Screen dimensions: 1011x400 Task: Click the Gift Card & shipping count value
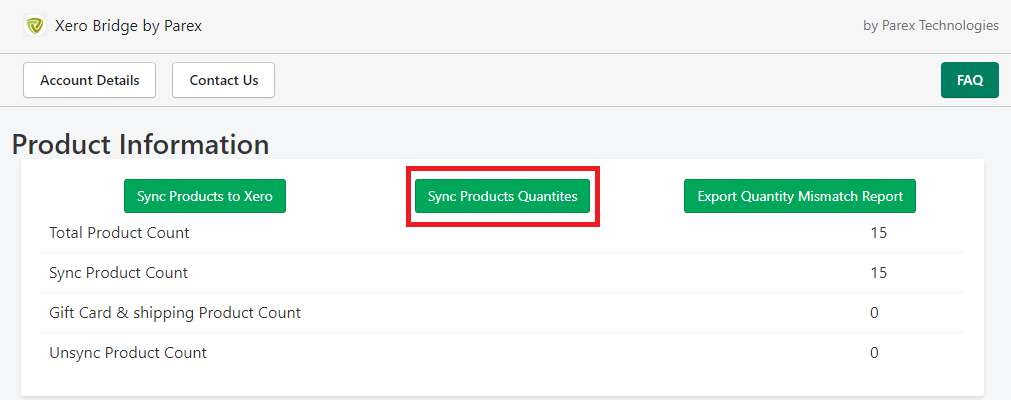[874, 313]
